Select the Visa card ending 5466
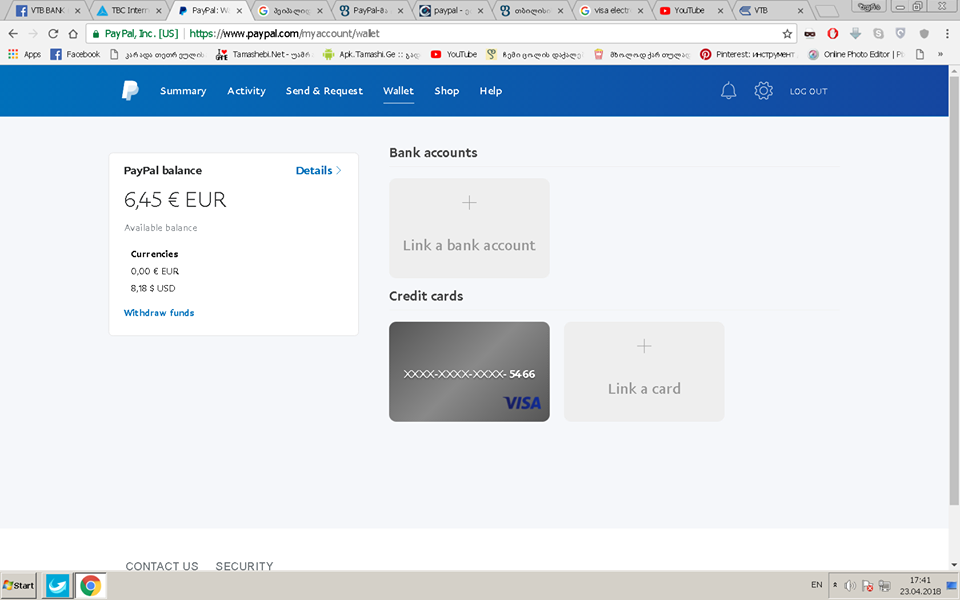The image size is (960, 600). coord(469,372)
